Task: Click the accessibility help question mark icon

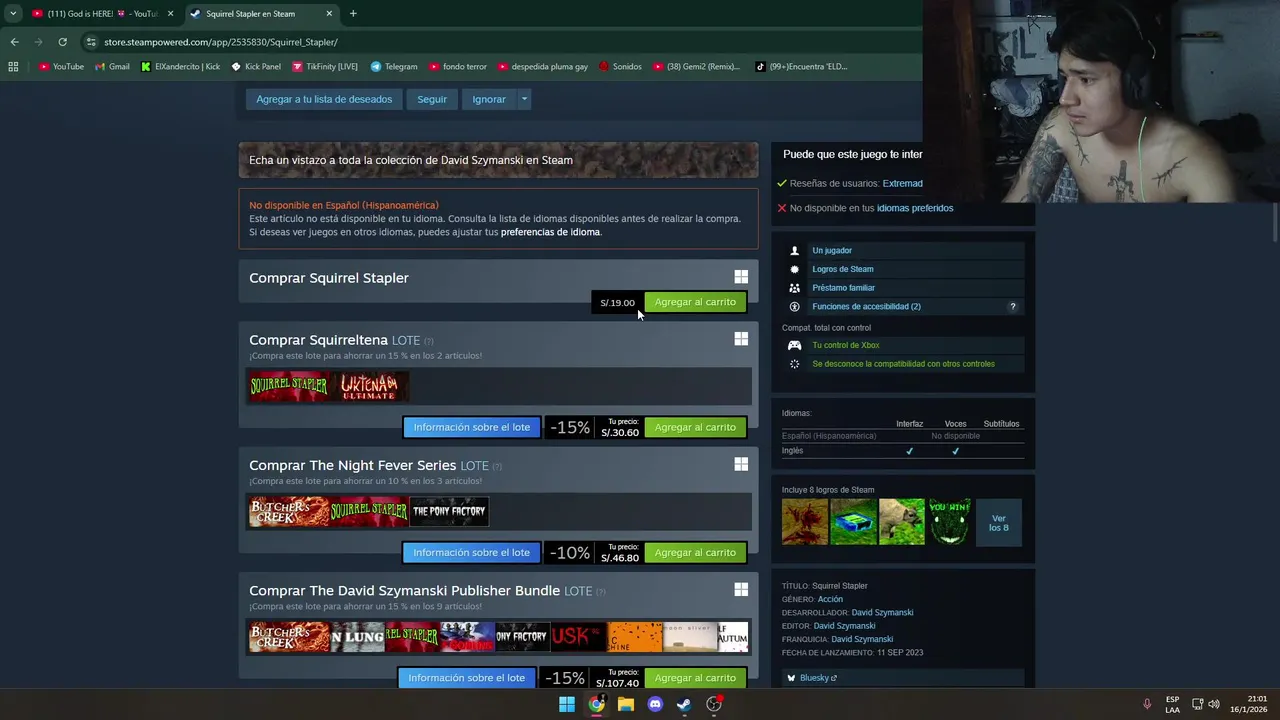Action: coord(1012,307)
